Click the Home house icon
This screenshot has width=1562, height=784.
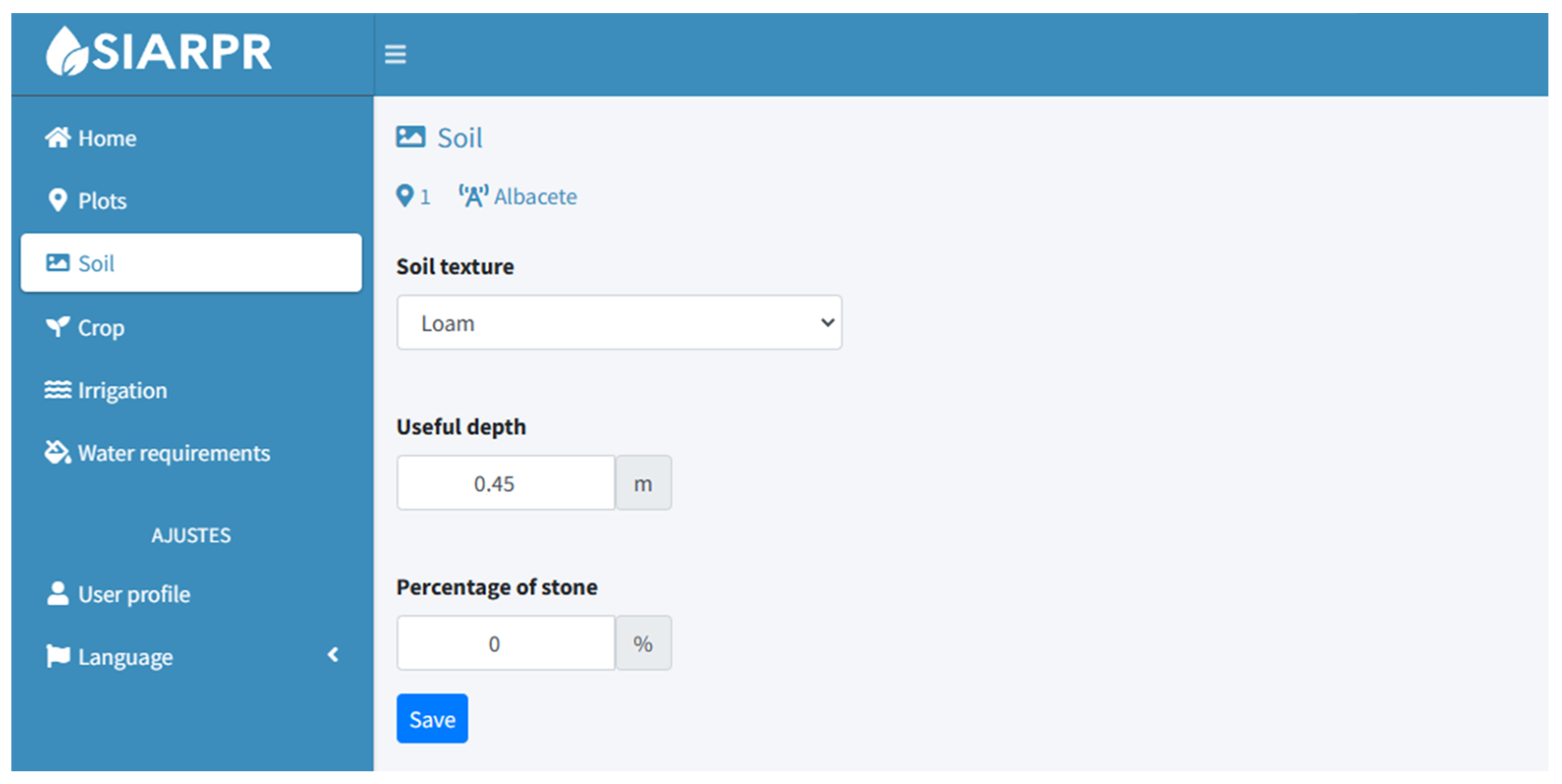[57, 138]
